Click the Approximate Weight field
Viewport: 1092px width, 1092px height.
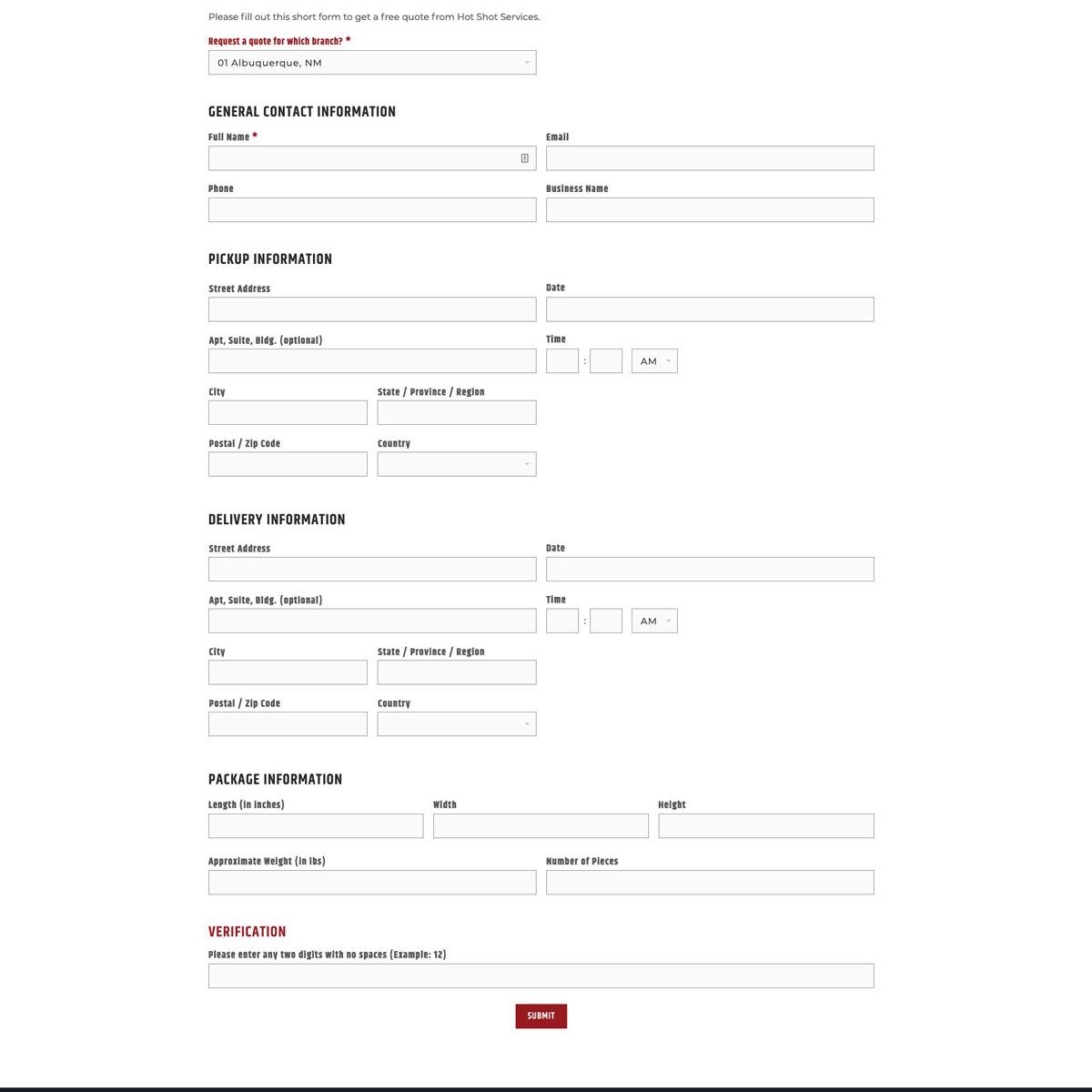pyautogui.click(x=372, y=882)
